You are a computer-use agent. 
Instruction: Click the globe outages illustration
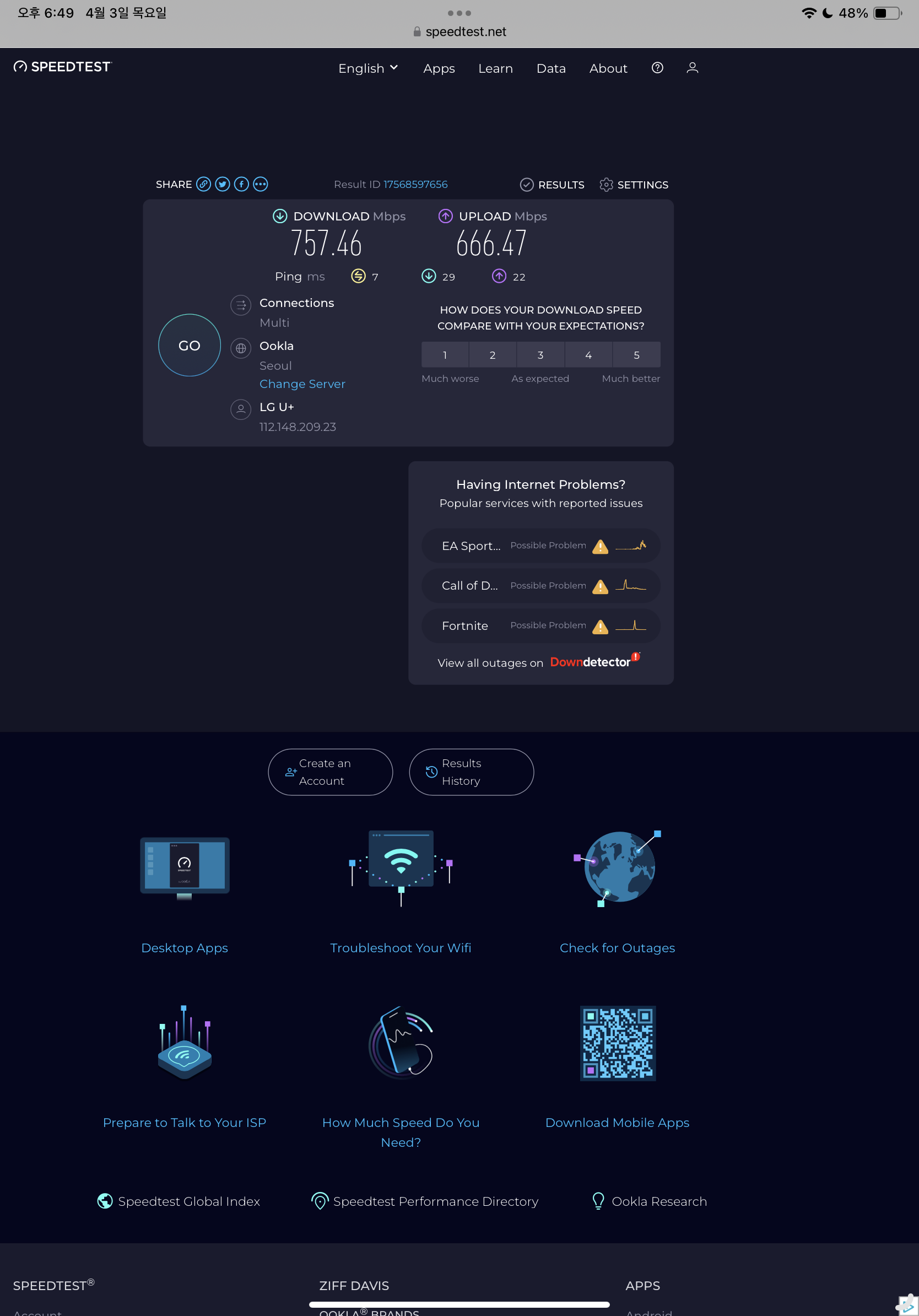618,868
